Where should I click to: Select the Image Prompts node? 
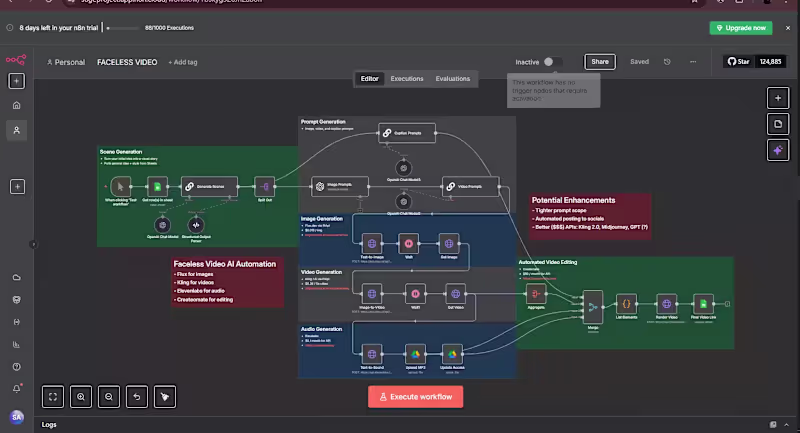click(x=340, y=187)
